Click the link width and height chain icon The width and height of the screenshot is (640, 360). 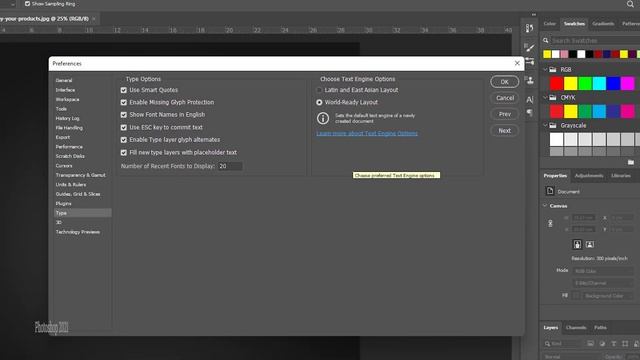click(x=550, y=224)
